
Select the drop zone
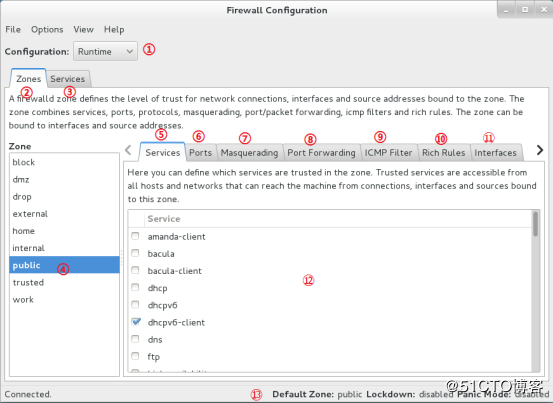64,197
